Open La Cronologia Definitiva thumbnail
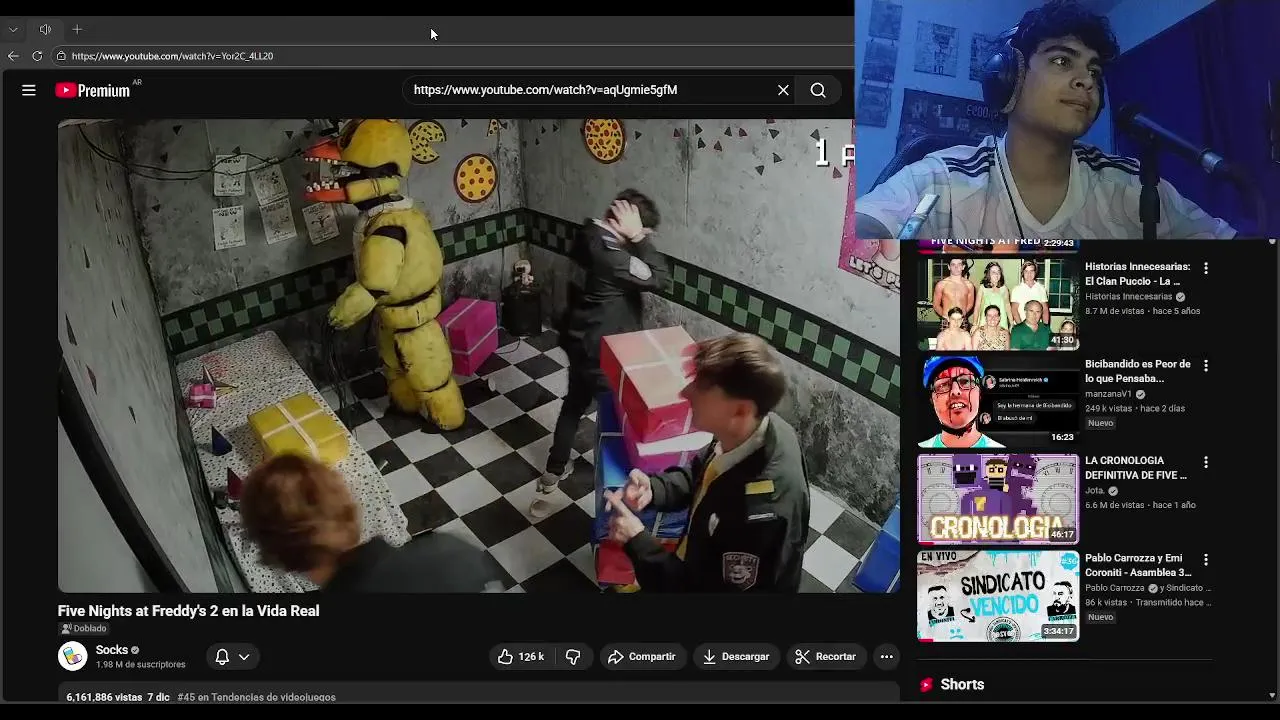1280x720 pixels. pos(998,498)
